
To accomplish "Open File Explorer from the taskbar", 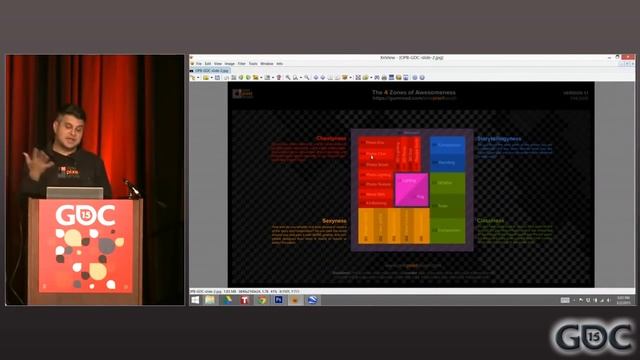I will [x=210, y=300].
